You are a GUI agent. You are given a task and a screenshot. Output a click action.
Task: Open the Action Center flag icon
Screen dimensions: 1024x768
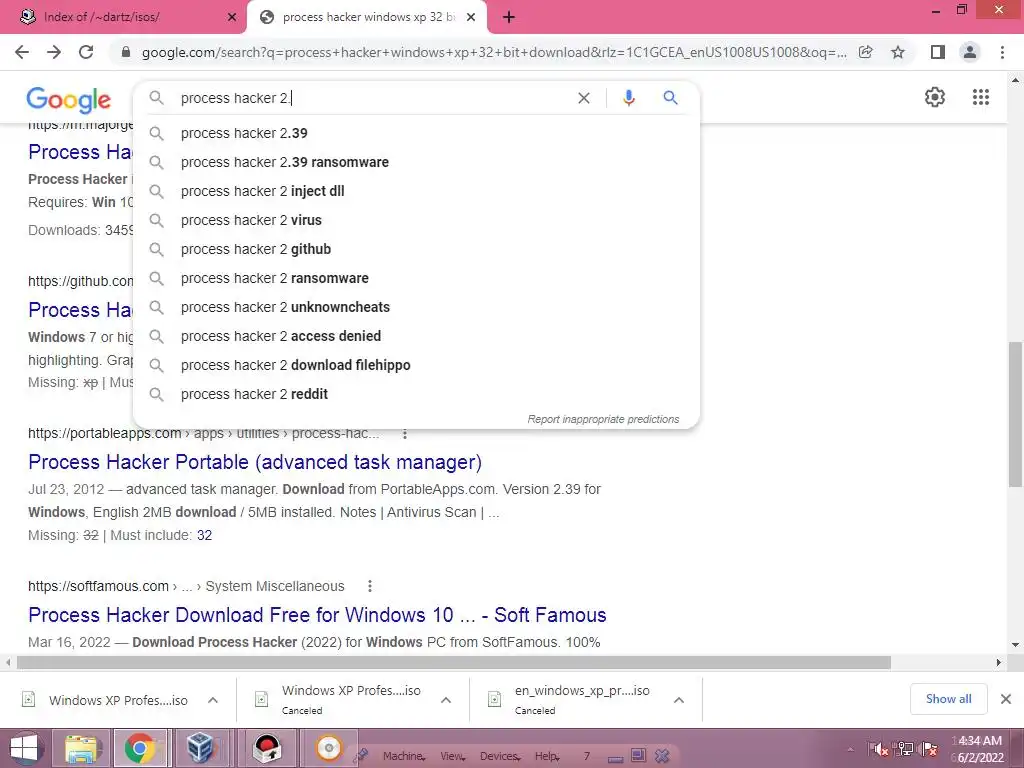(x=930, y=749)
